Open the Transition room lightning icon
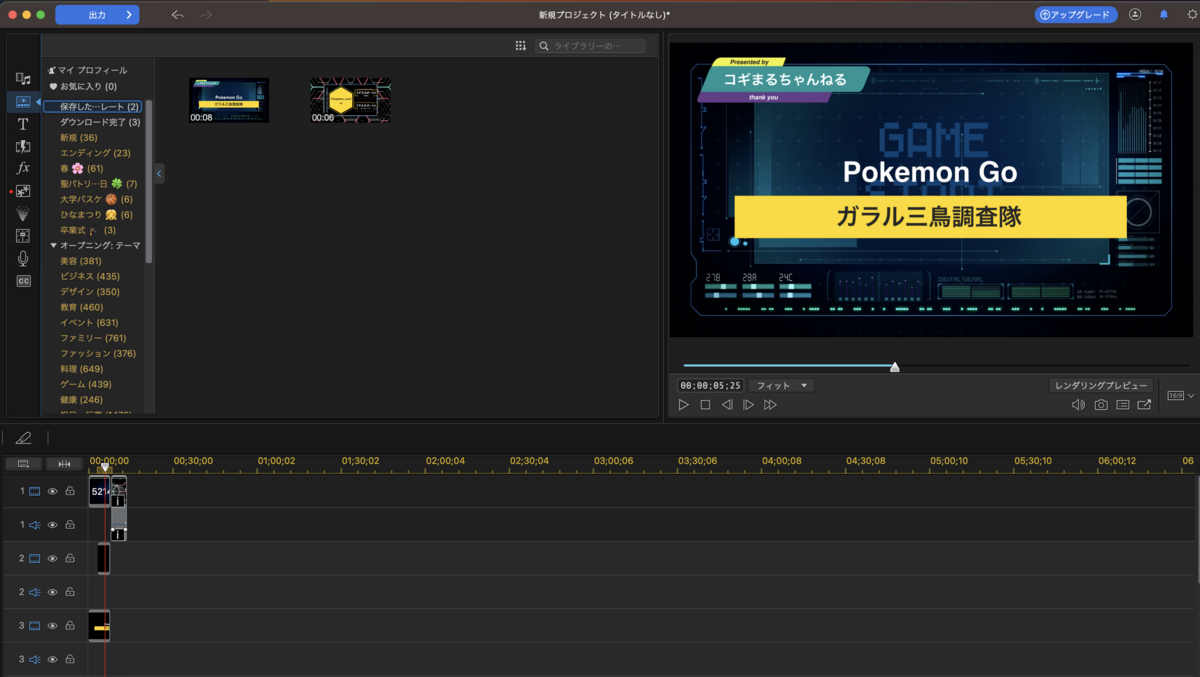The height and width of the screenshot is (677, 1200). [23, 146]
